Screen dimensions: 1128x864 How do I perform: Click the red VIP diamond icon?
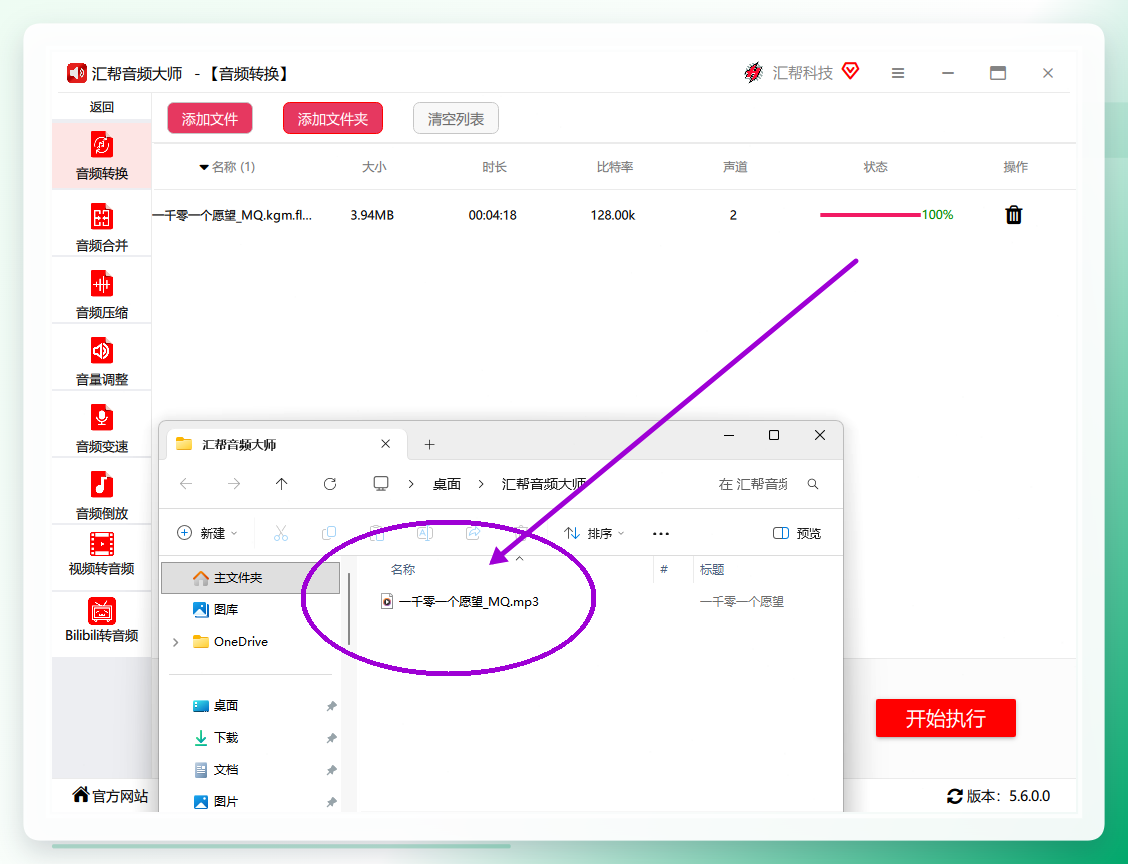pos(850,71)
